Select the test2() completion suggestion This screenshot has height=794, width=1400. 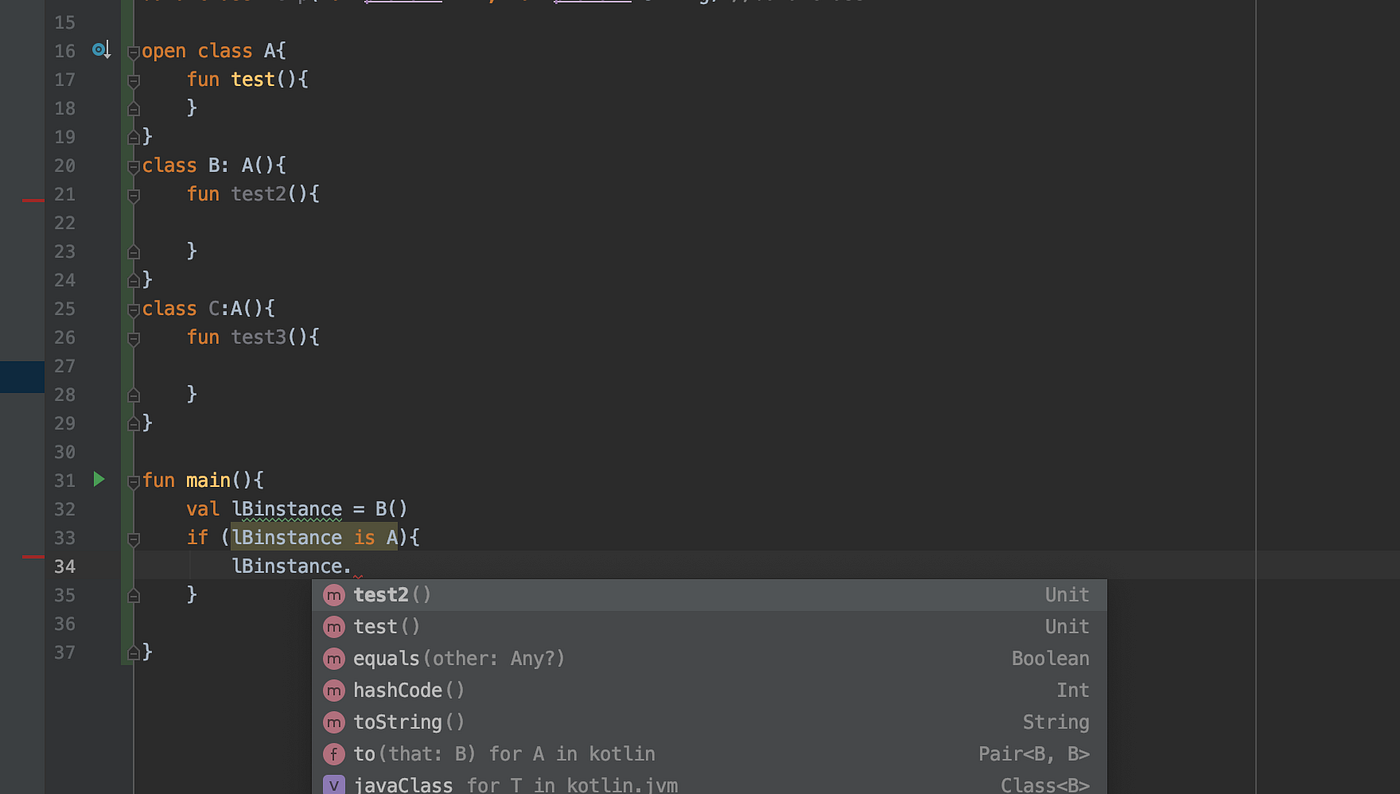pyautogui.click(x=707, y=595)
